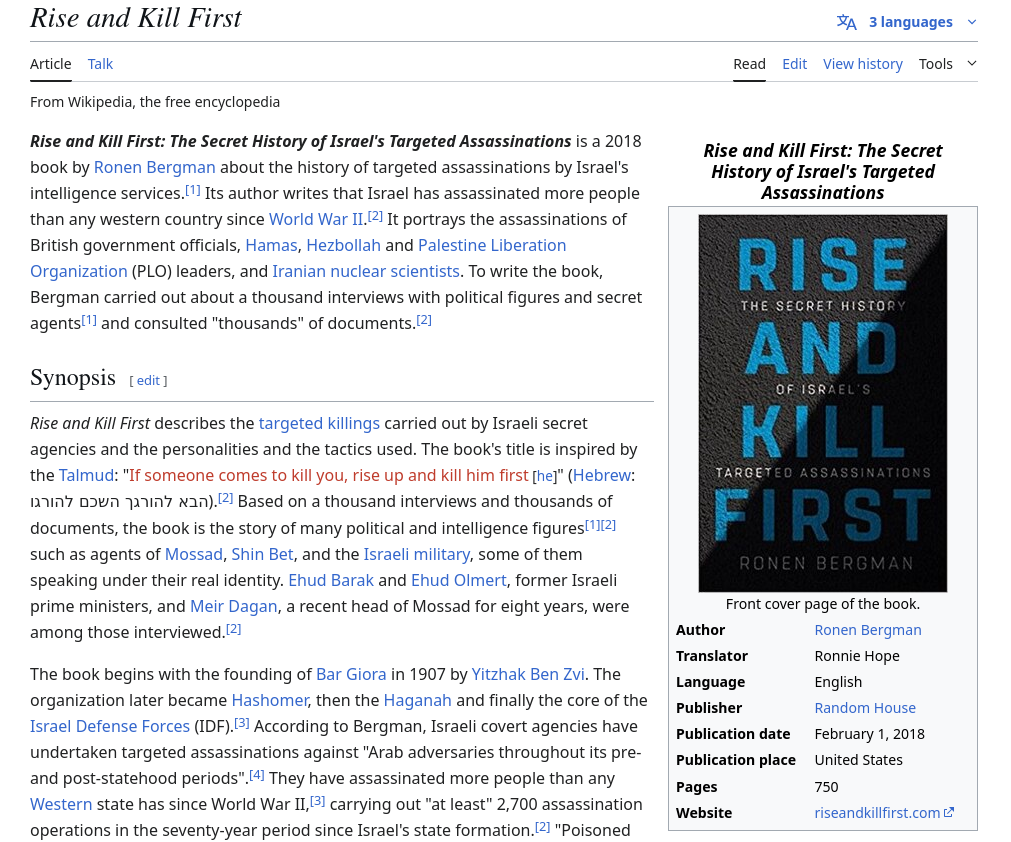This screenshot has width=1011, height=842.
Task: Follow the Hezbollah link
Action: coord(343,245)
